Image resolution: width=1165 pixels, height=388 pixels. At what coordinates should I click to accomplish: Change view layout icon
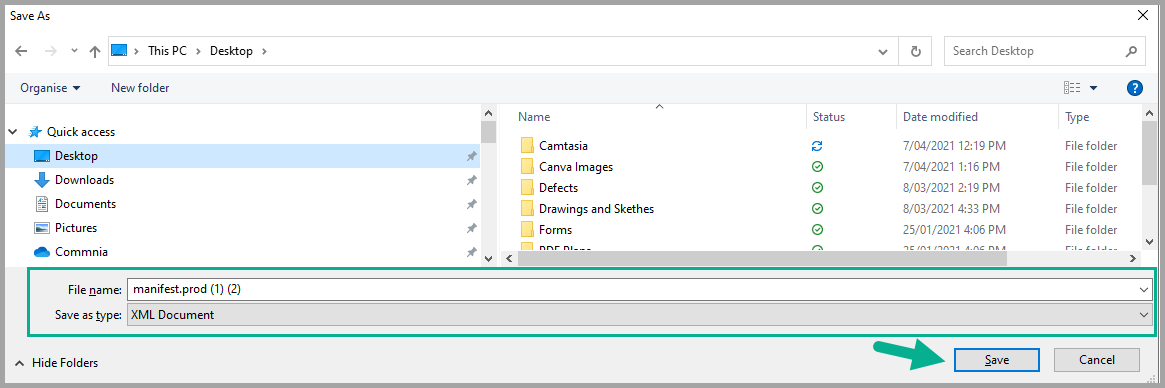point(1071,88)
